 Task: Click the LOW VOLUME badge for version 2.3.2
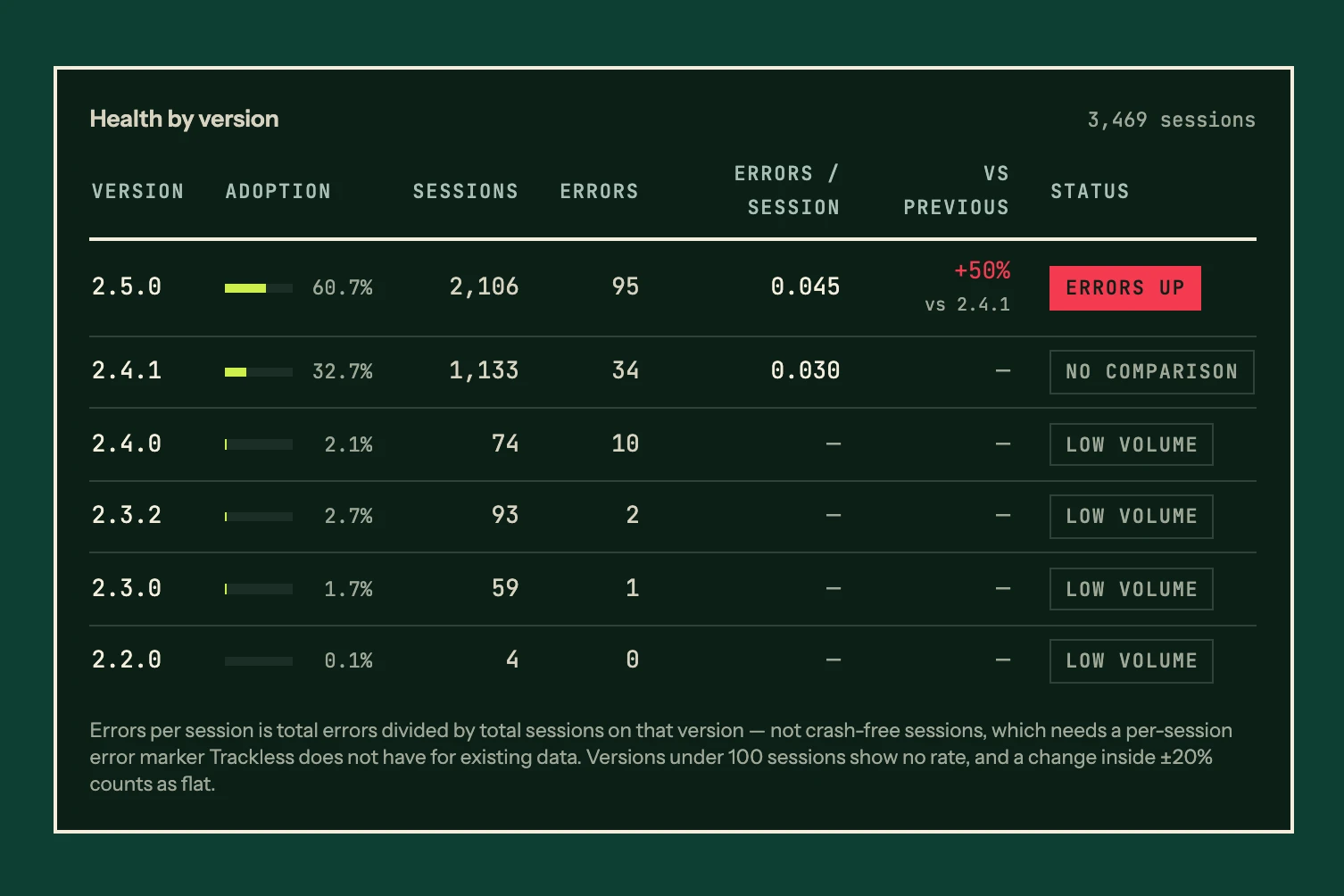coord(1132,517)
